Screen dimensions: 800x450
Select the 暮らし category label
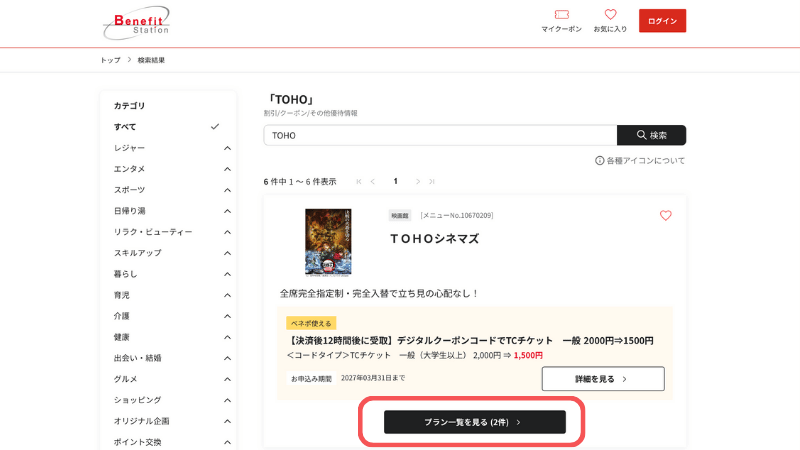point(126,274)
